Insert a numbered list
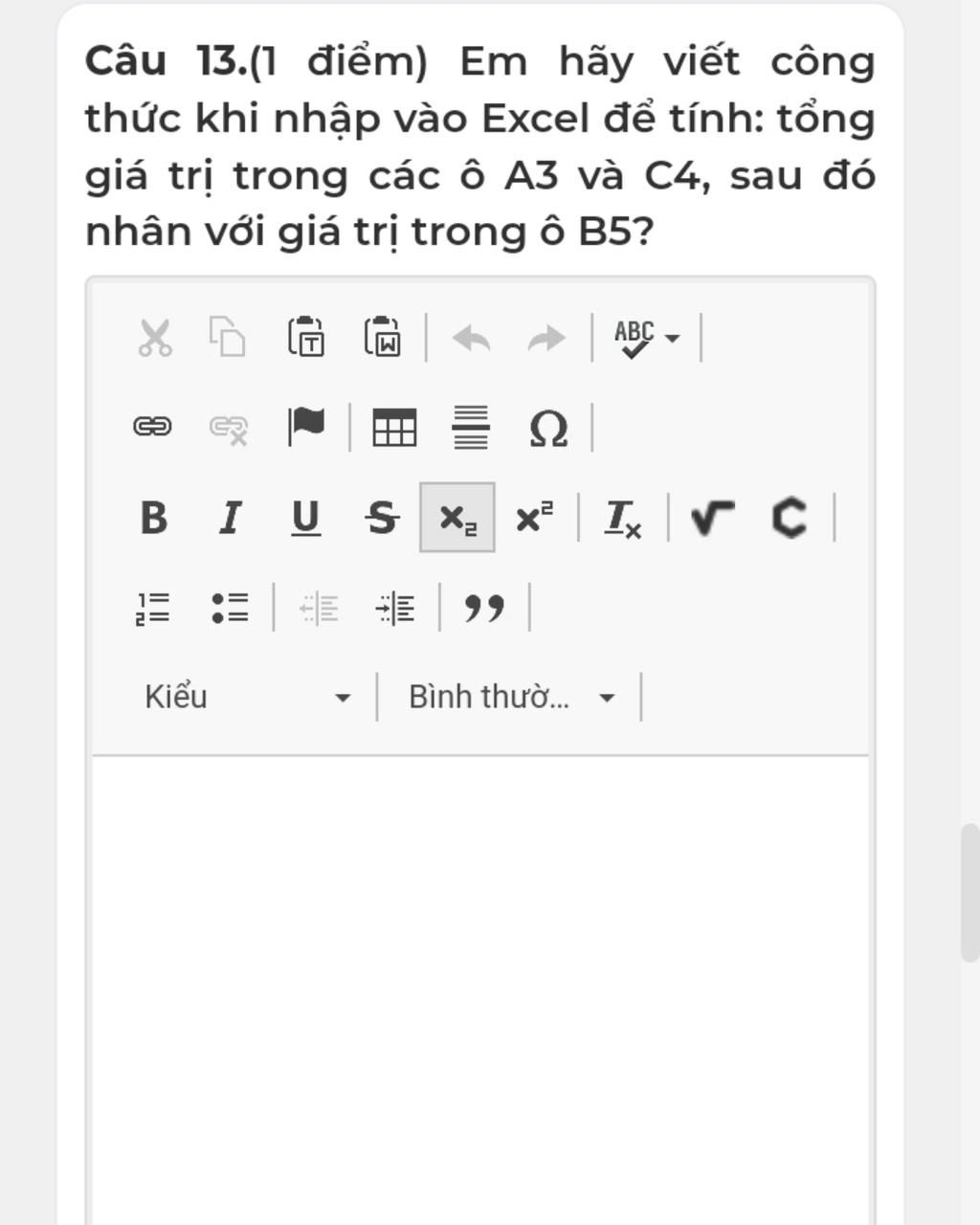980x1225 pixels. (153, 608)
